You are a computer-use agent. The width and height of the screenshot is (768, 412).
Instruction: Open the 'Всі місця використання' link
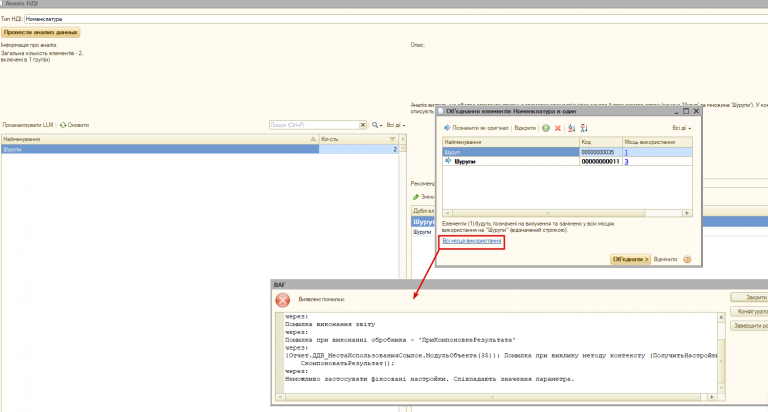click(x=472, y=241)
